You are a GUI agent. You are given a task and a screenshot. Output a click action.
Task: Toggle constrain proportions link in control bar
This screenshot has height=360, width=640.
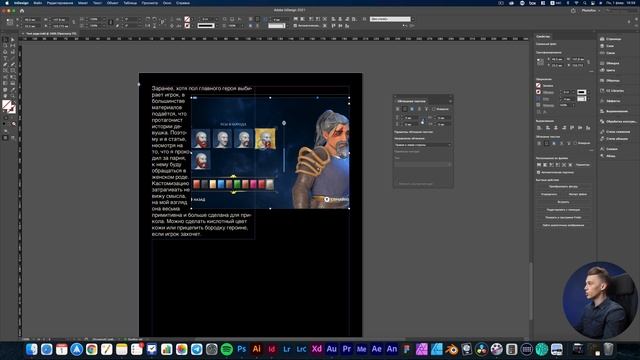coord(73,22)
